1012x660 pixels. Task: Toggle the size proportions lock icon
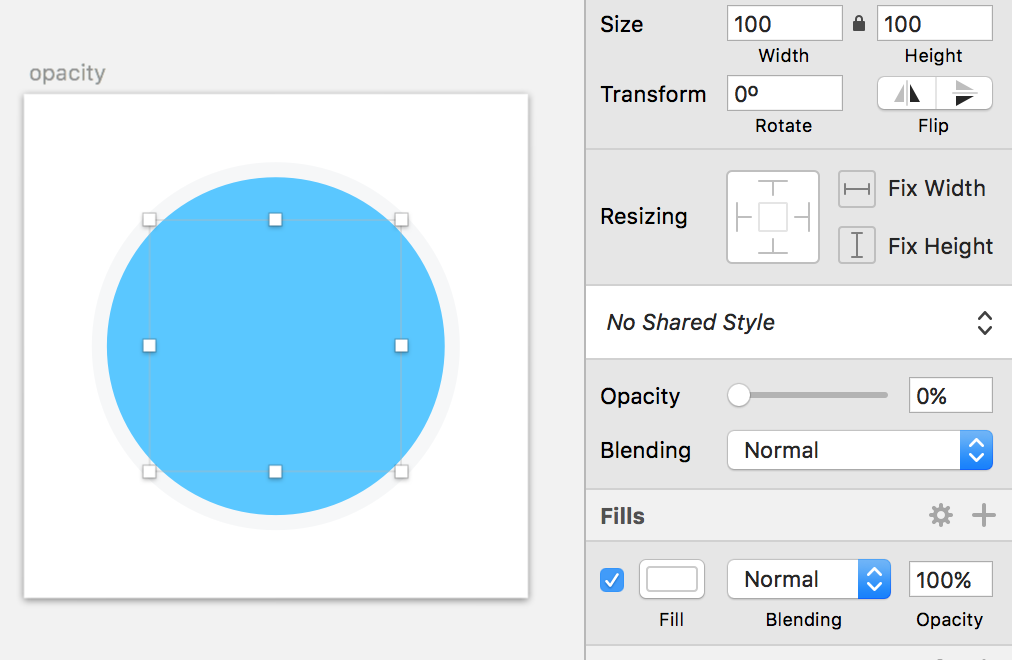(859, 24)
